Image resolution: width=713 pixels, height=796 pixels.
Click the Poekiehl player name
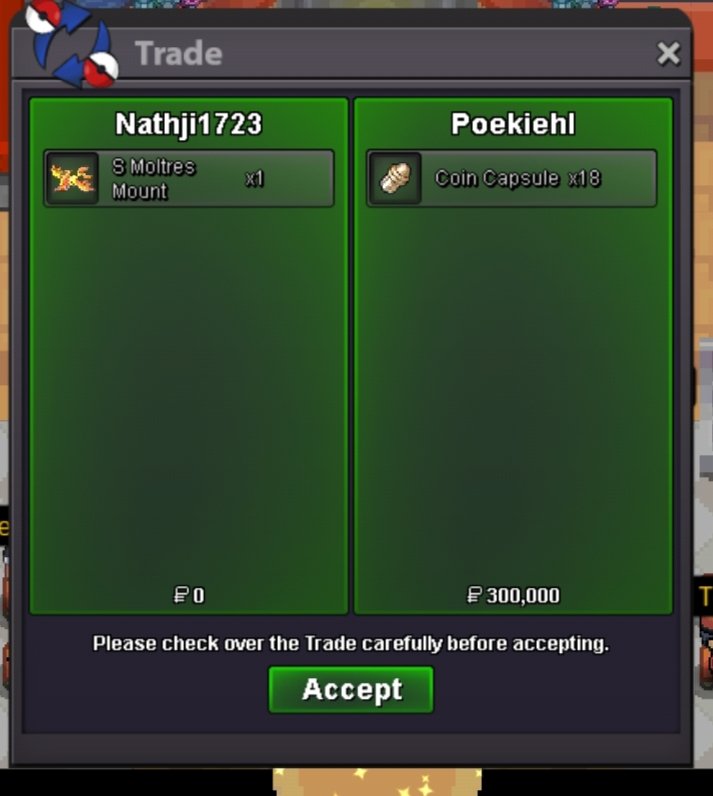pyautogui.click(x=513, y=123)
